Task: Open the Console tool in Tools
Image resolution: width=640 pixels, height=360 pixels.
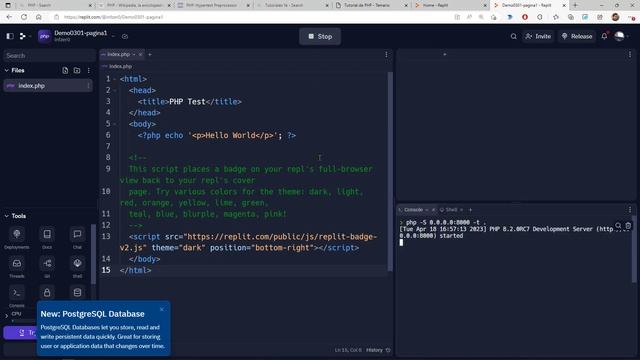Action: (17, 296)
